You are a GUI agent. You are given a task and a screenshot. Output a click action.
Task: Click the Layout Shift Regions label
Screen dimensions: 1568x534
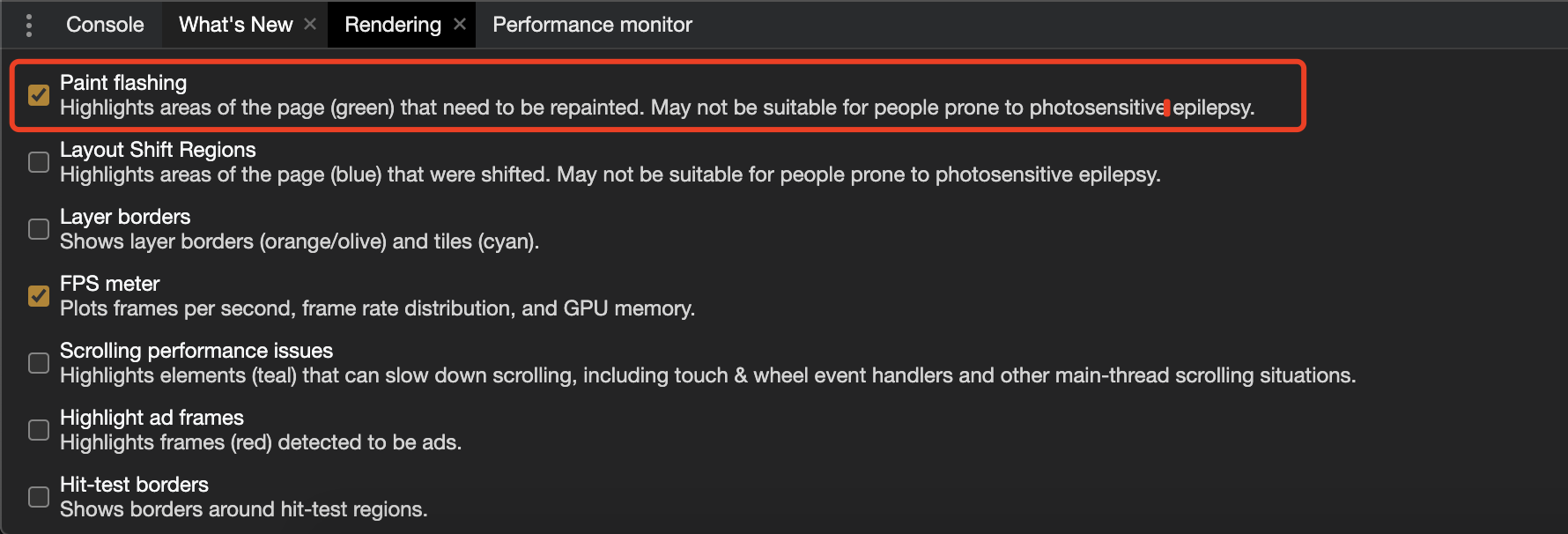158,150
